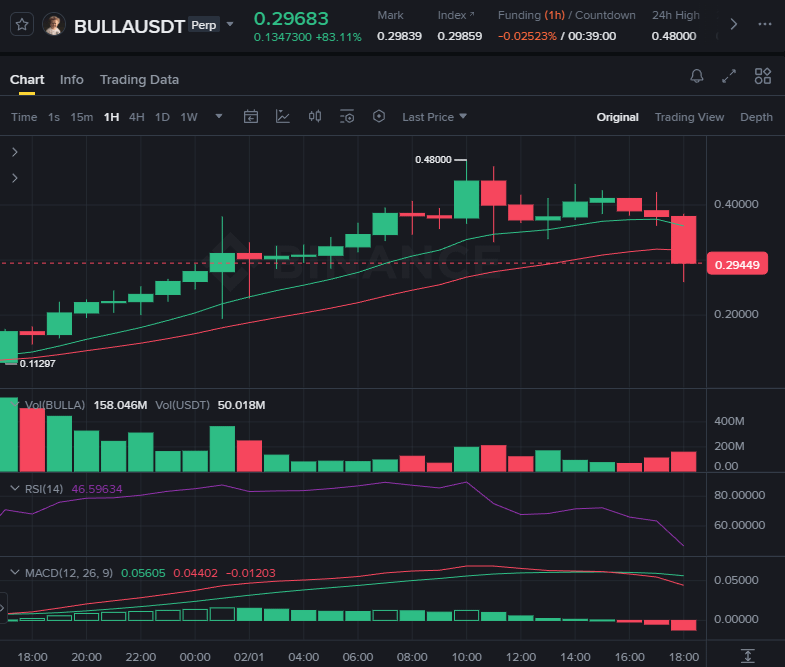This screenshot has height=667, width=785.
Task: Switch to the Info tab
Action: pyautogui.click(x=72, y=80)
